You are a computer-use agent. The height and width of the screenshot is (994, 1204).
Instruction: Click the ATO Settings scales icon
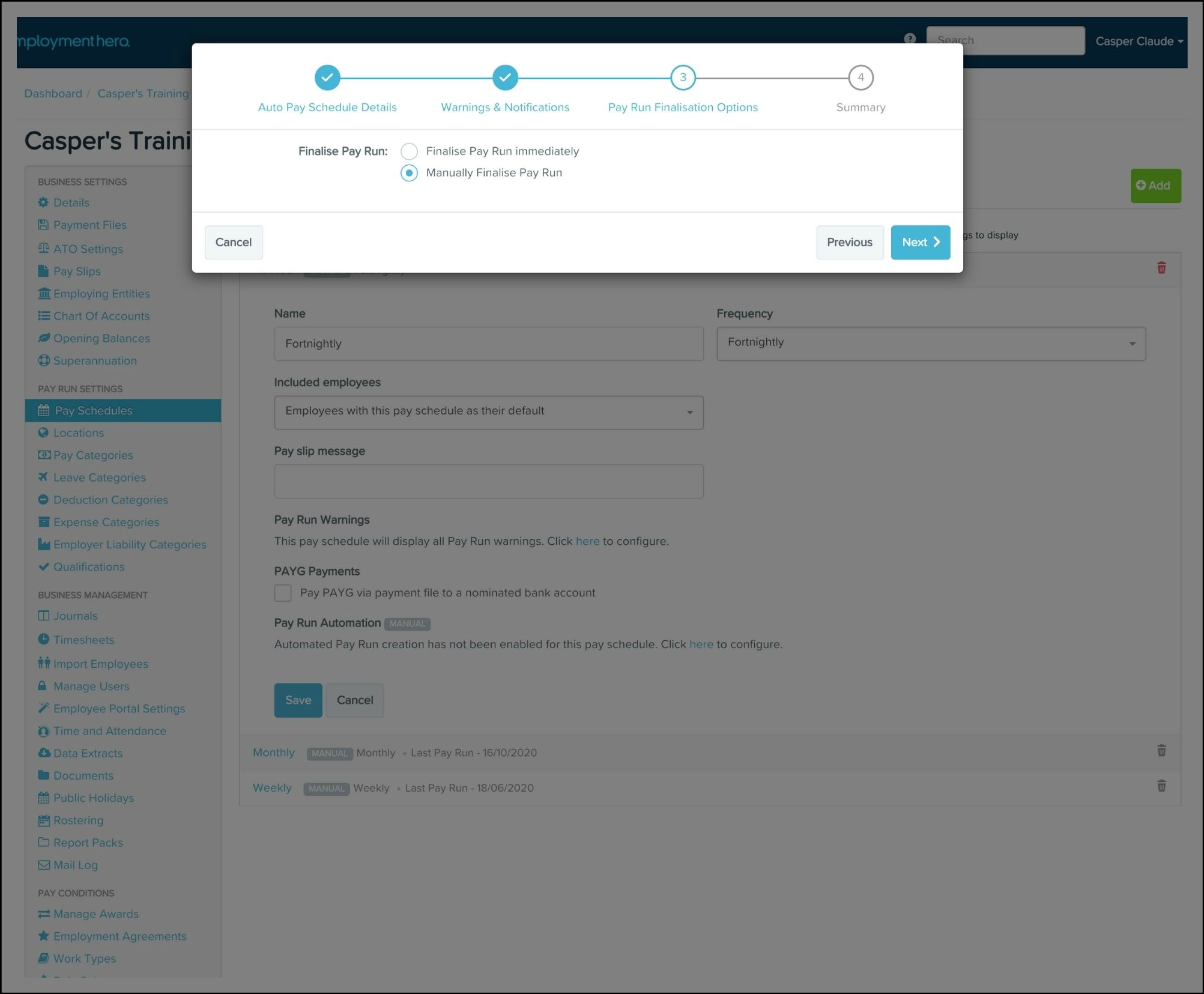point(43,248)
